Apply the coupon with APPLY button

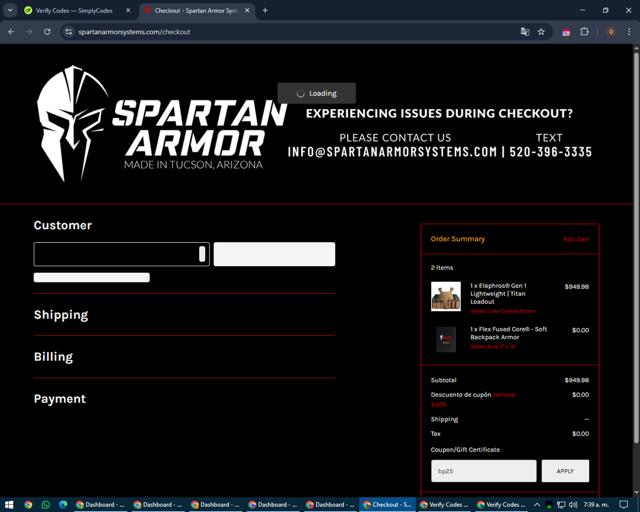565,471
